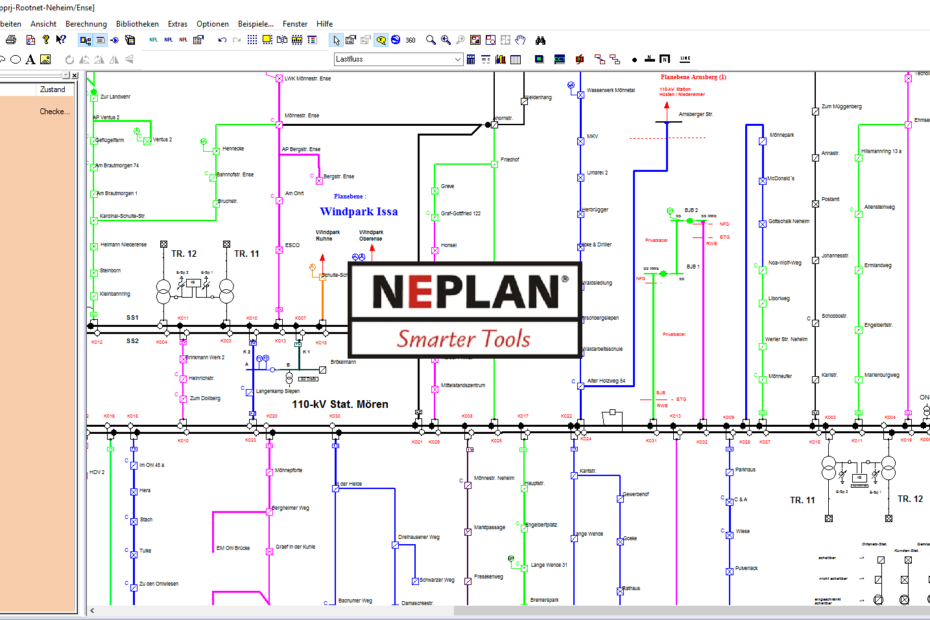The width and height of the screenshot is (930, 620).
Task: Click the Parkhaus label
Action: click(746, 469)
